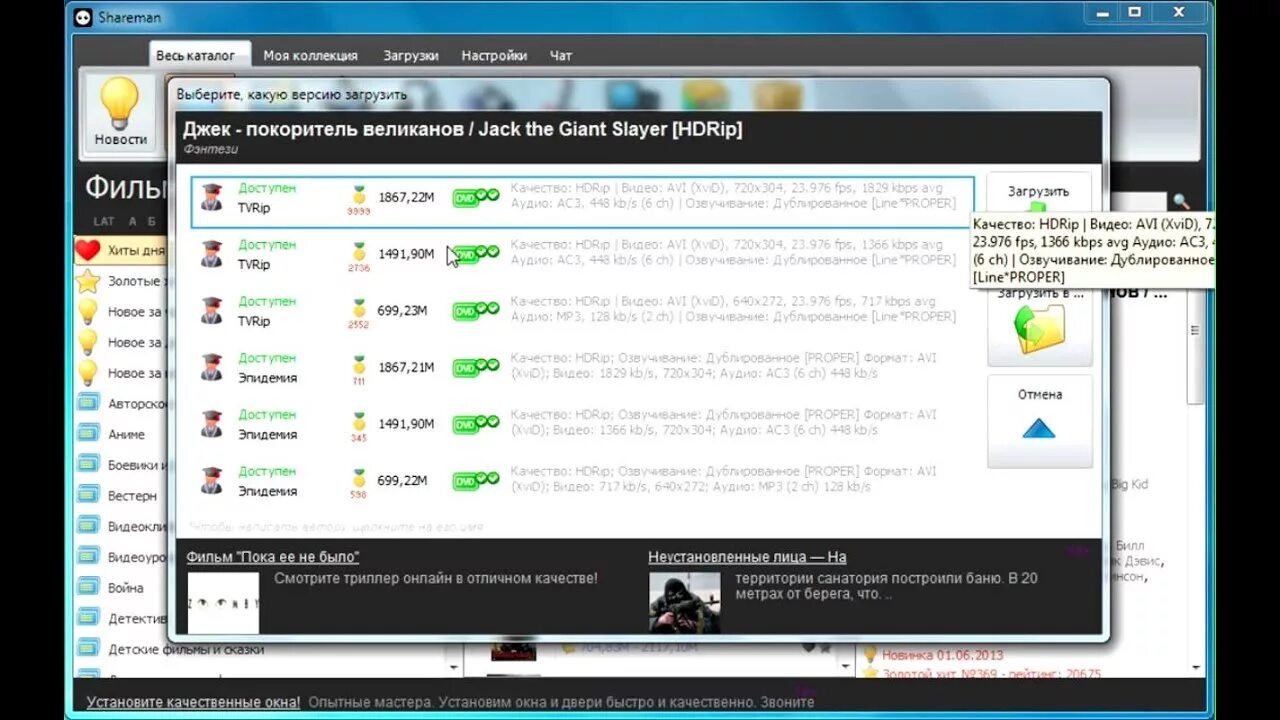Open Золотые star category
The image size is (1280, 720).
(x=120, y=281)
